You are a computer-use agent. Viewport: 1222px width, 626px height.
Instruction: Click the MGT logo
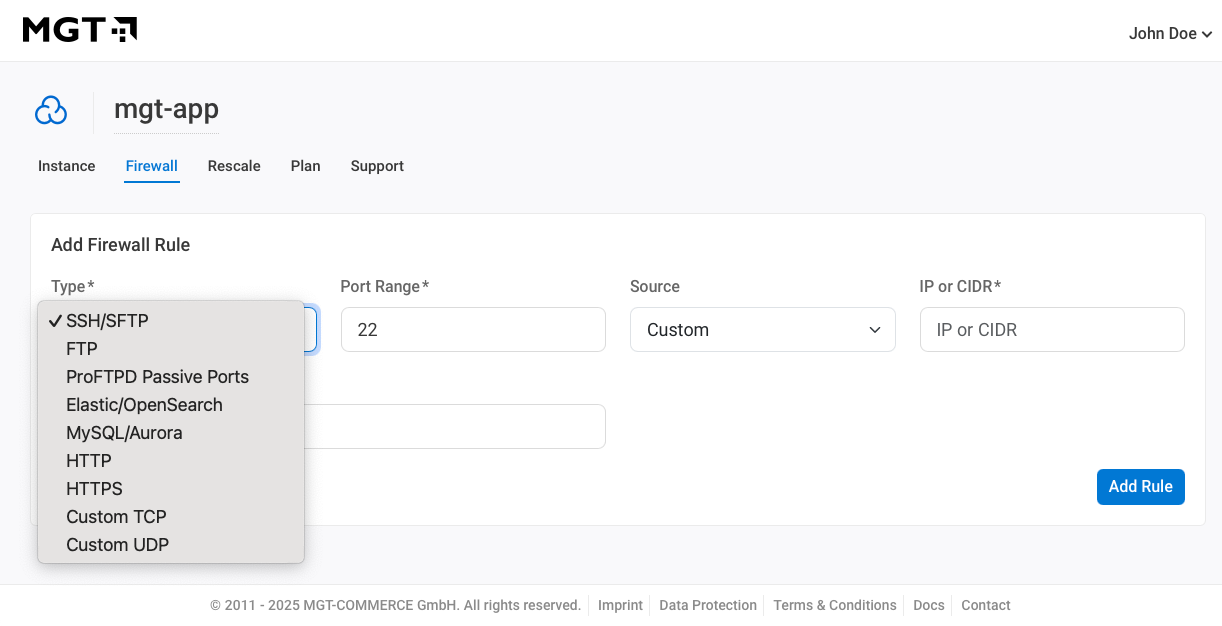[80, 30]
